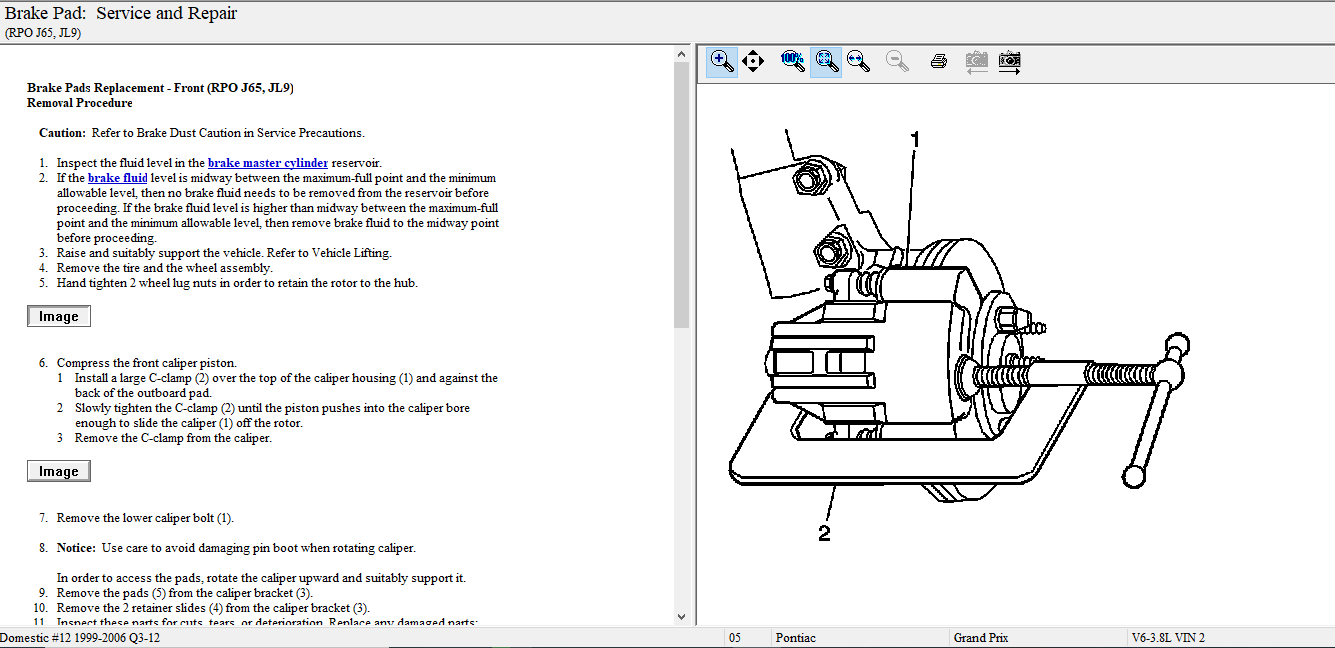Go to next image with camera arrow

[1010, 61]
